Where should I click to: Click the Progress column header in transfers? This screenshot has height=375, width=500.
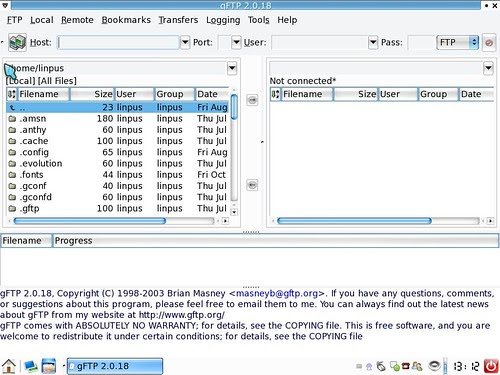pyautogui.click(x=276, y=241)
